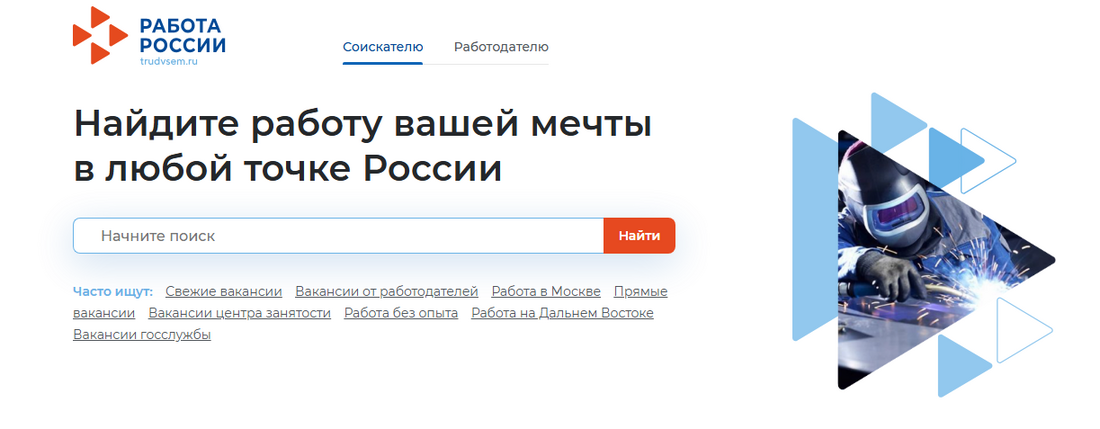This screenshot has width=1100, height=429.
Task: Click the РАБОТА РОССИИ logo text
Action: pos(182,35)
